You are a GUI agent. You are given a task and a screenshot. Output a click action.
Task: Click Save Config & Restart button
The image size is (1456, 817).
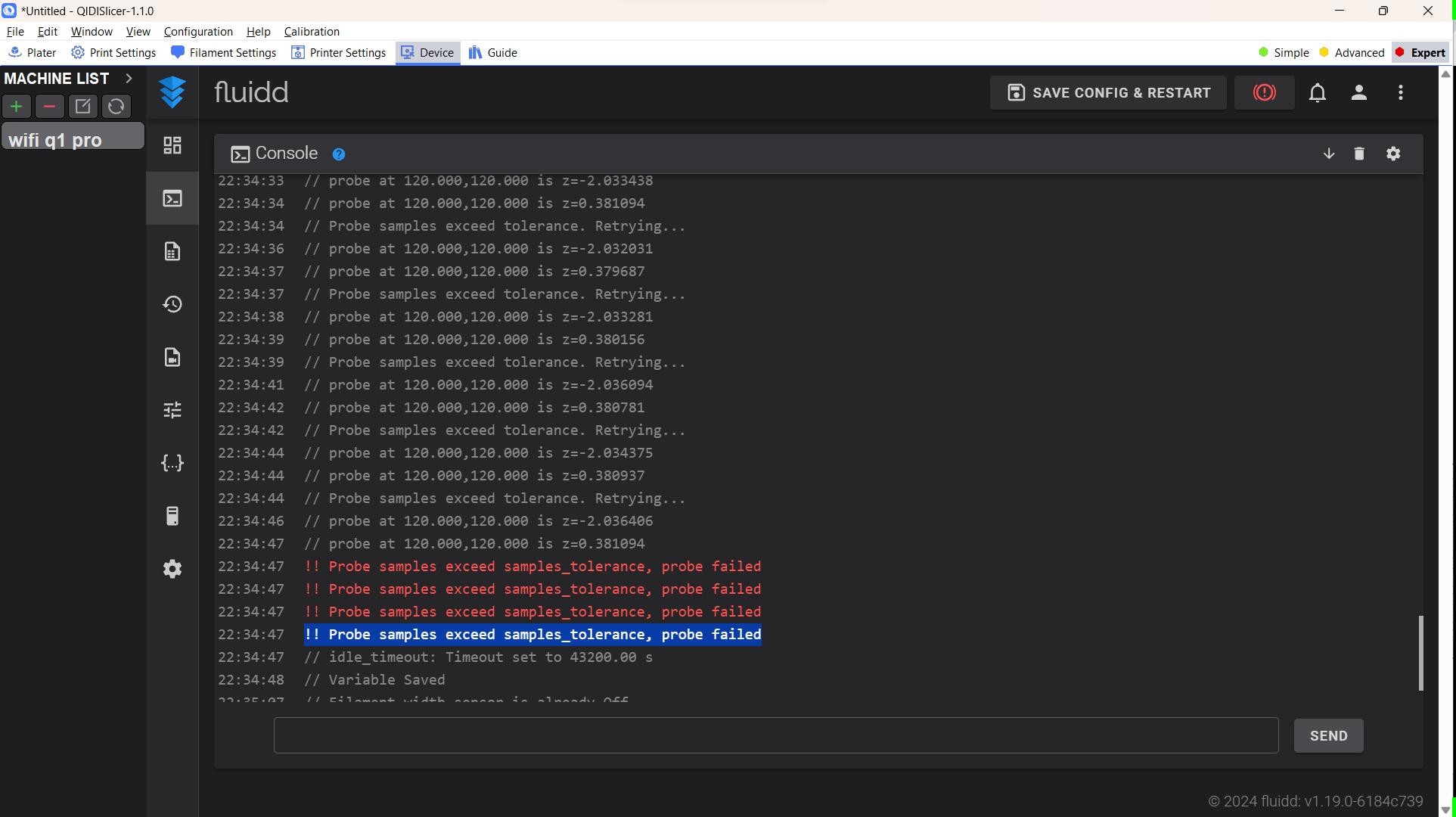[1108, 92]
